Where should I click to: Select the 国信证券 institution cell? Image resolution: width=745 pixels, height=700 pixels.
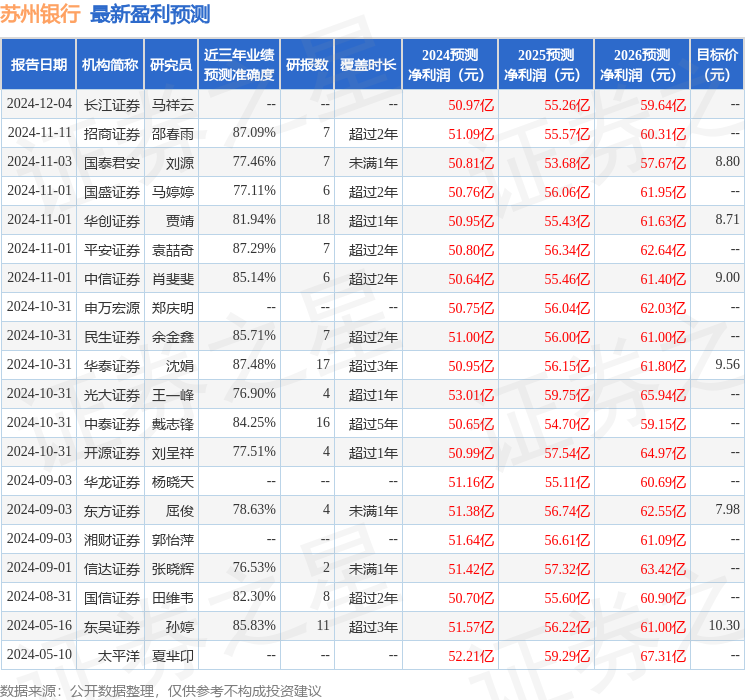[x=112, y=598]
